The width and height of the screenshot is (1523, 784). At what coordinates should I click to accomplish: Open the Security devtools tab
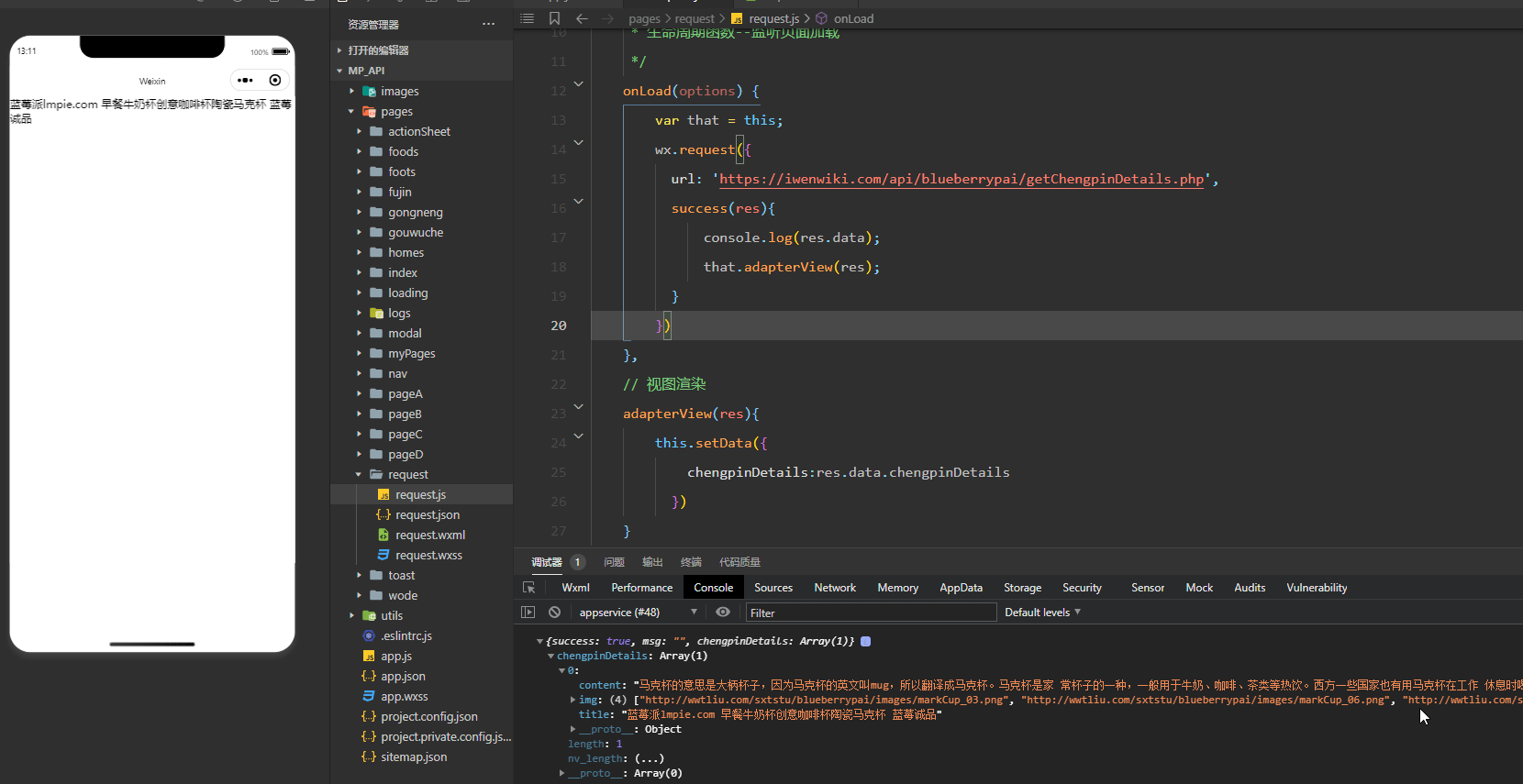tap(1083, 588)
